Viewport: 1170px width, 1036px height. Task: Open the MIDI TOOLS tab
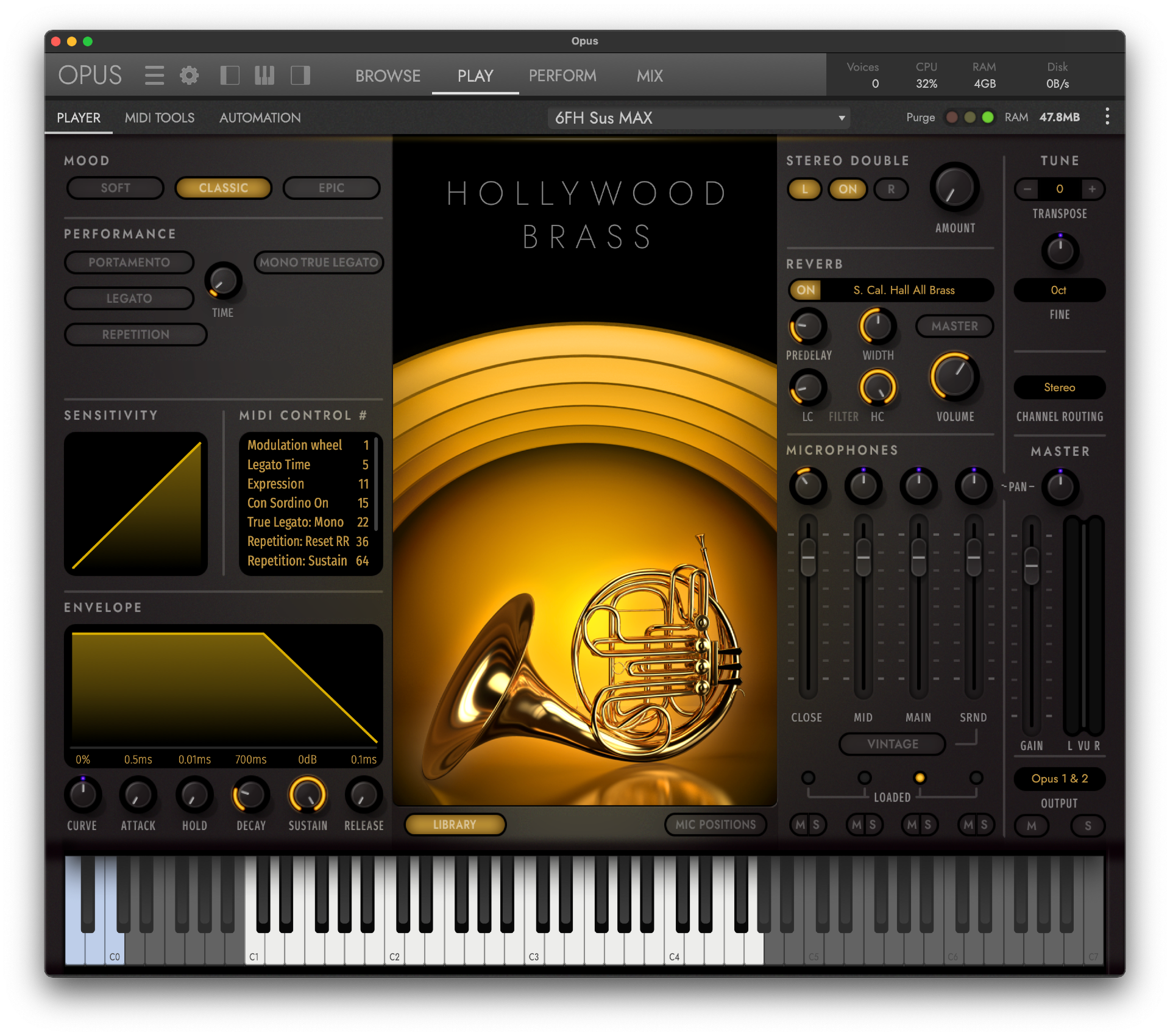pyautogui.click(x=160, y=118)
